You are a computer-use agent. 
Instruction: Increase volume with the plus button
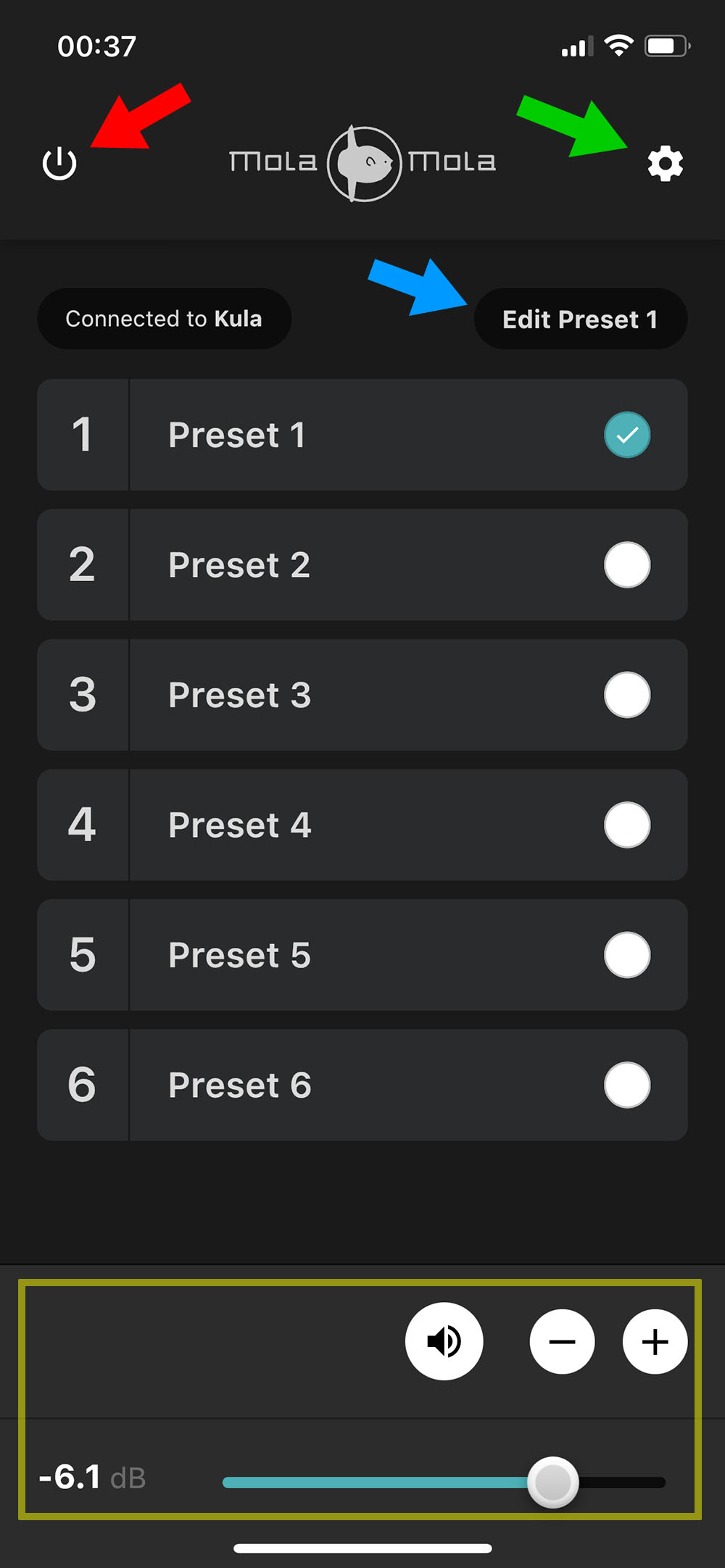point(655,1341)
